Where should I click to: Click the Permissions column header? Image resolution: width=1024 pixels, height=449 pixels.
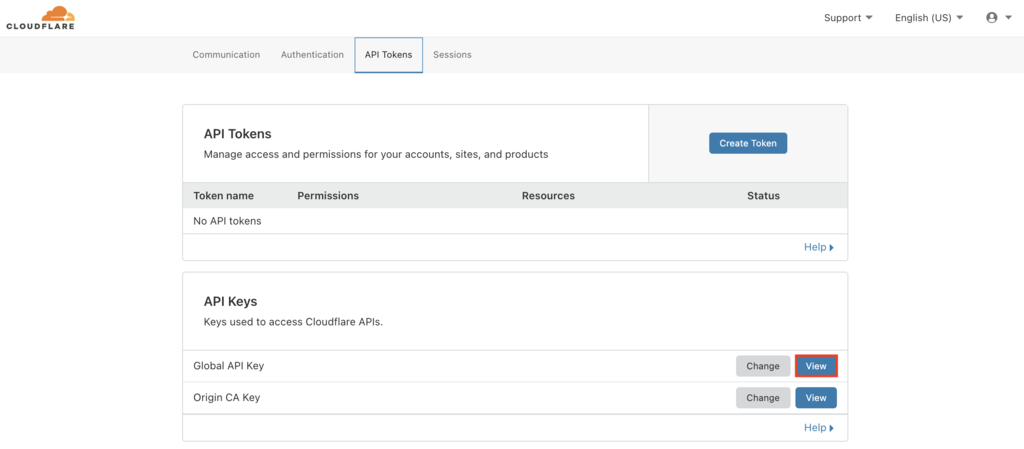[328, 196]
